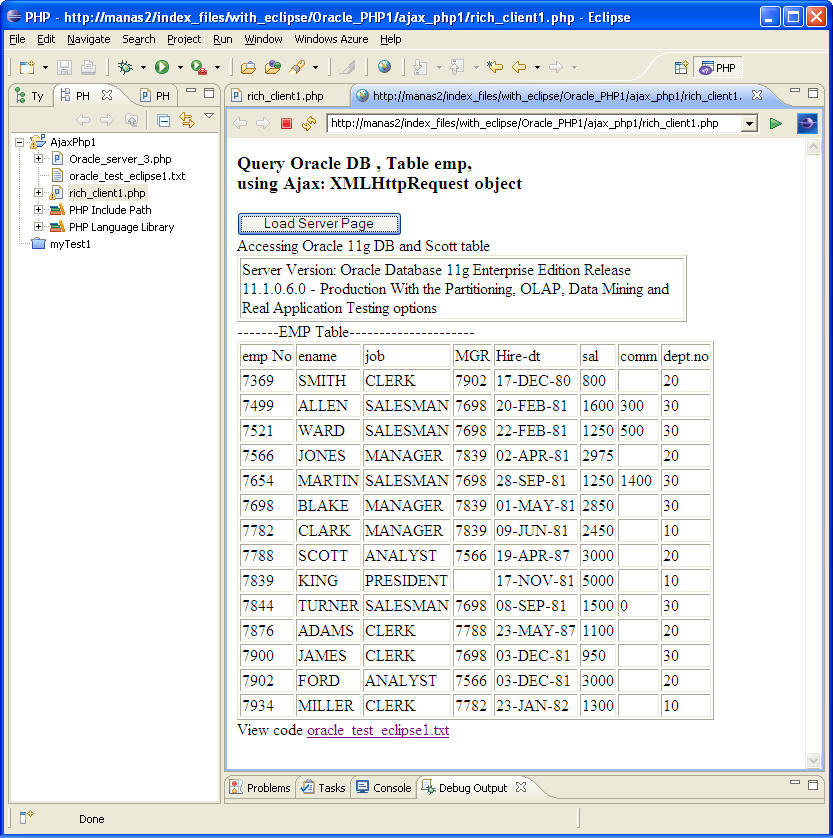Close the browser editor tab
Viewport: 833px width, 838px height.
757,95
